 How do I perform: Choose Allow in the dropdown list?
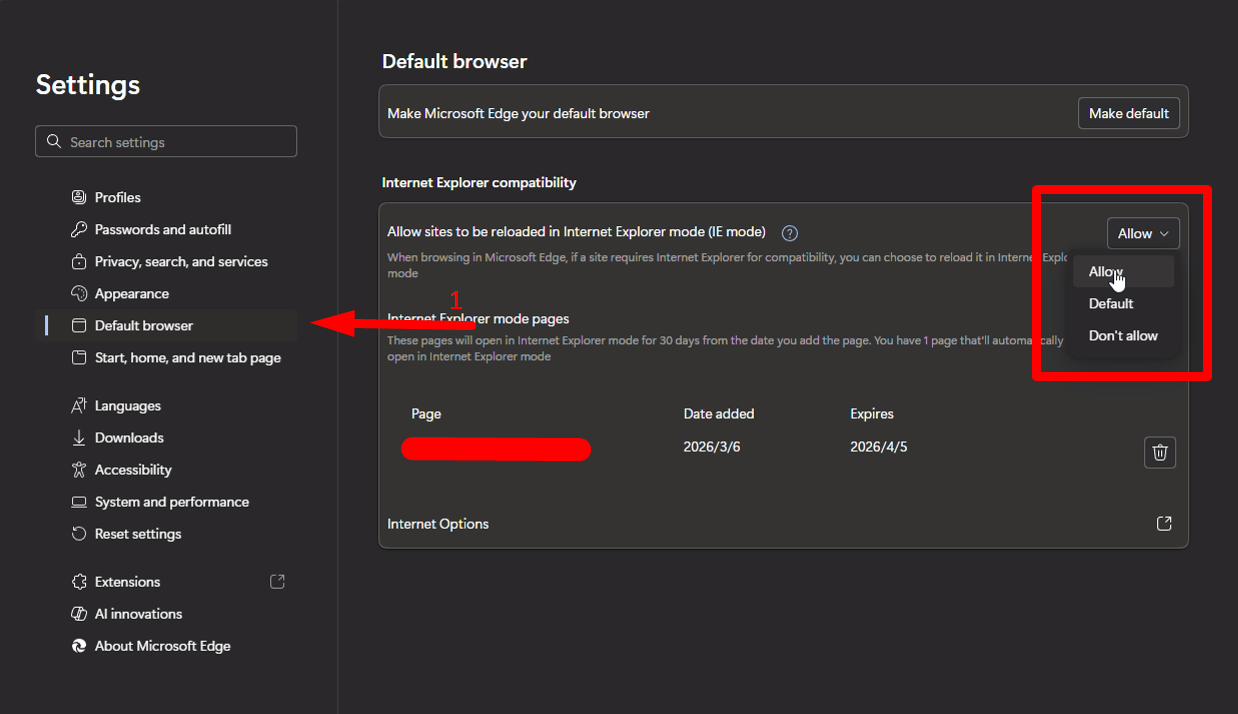point(1122,271)
